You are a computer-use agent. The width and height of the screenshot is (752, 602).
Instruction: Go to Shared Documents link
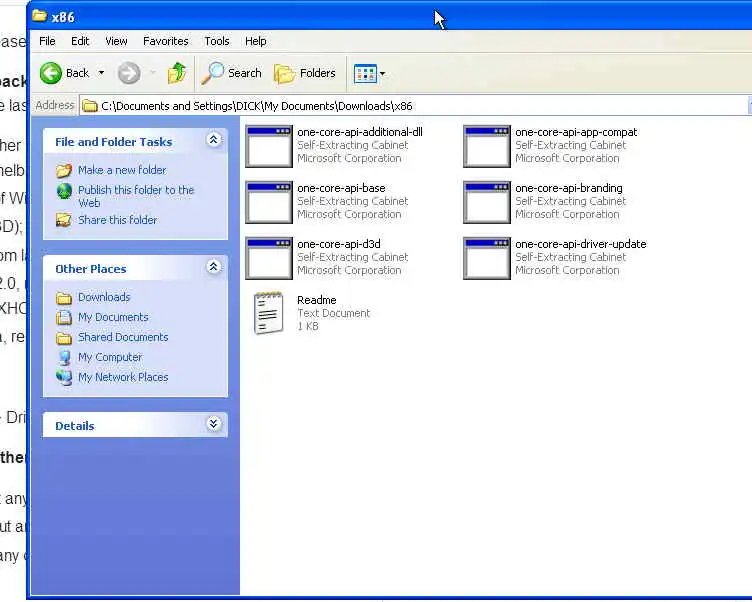pyautogui.click(x=123, y=337)
